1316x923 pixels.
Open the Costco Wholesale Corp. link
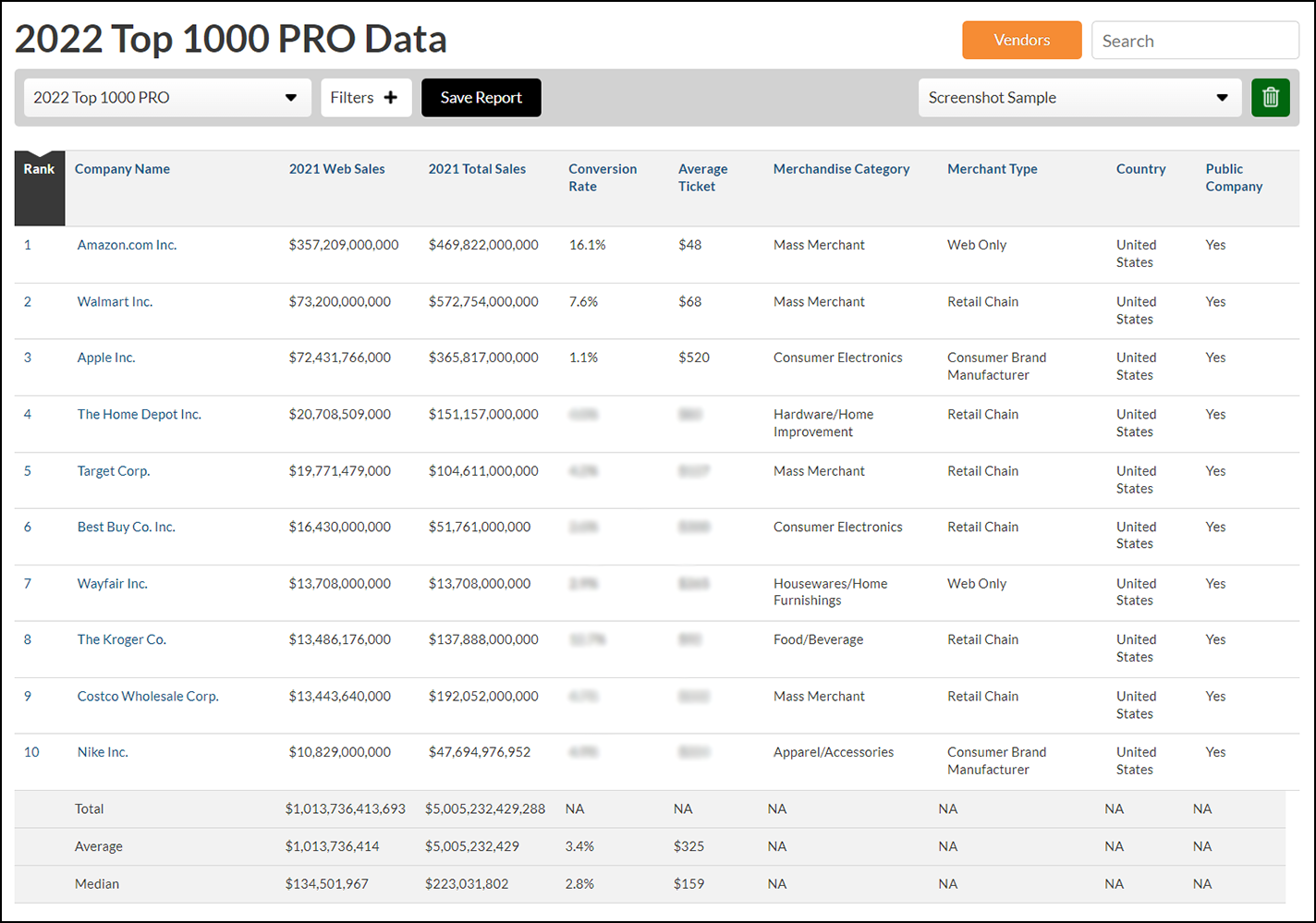148,697
